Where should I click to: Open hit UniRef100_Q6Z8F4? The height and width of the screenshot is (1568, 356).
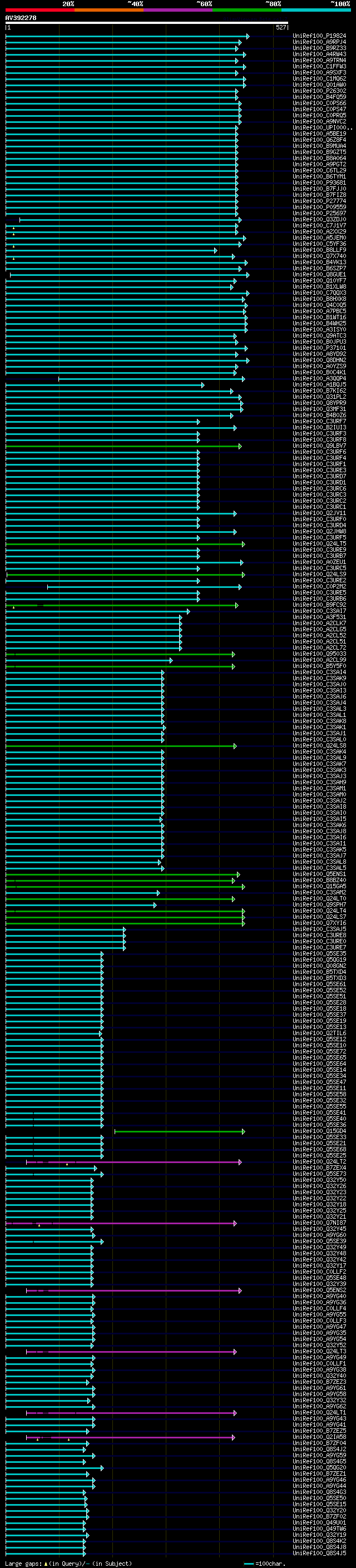(x=319, y=140)
